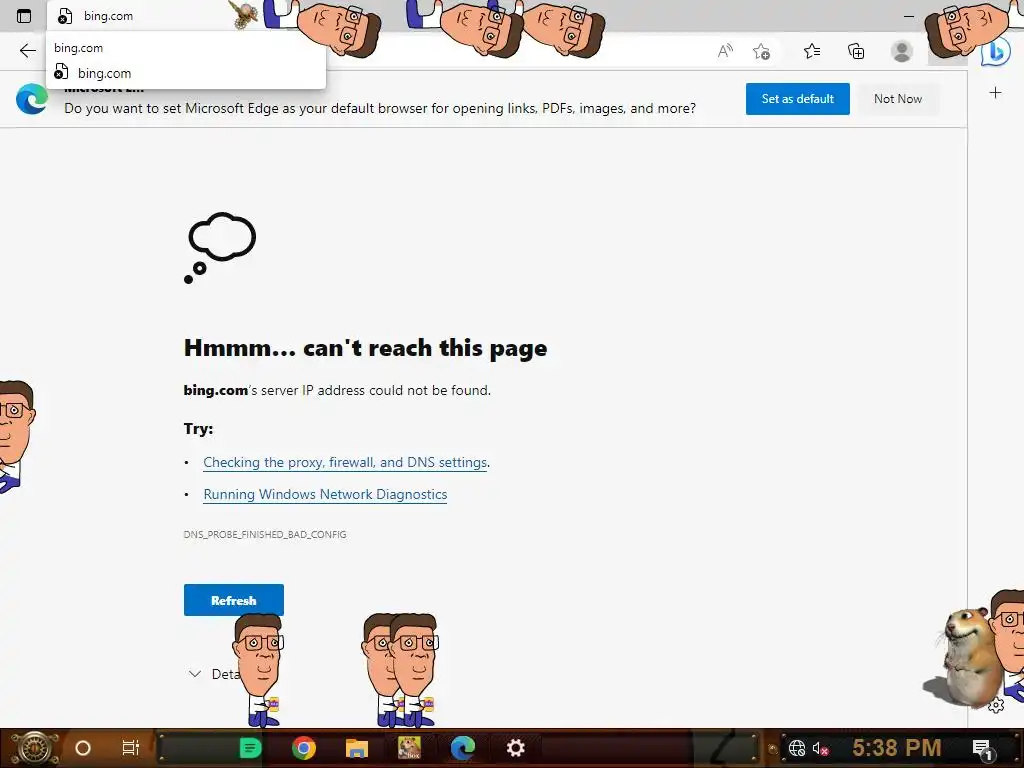Open the steampunk Start button
The image size is (1024, 768).
pyautogui.click(x=34, y=748)
